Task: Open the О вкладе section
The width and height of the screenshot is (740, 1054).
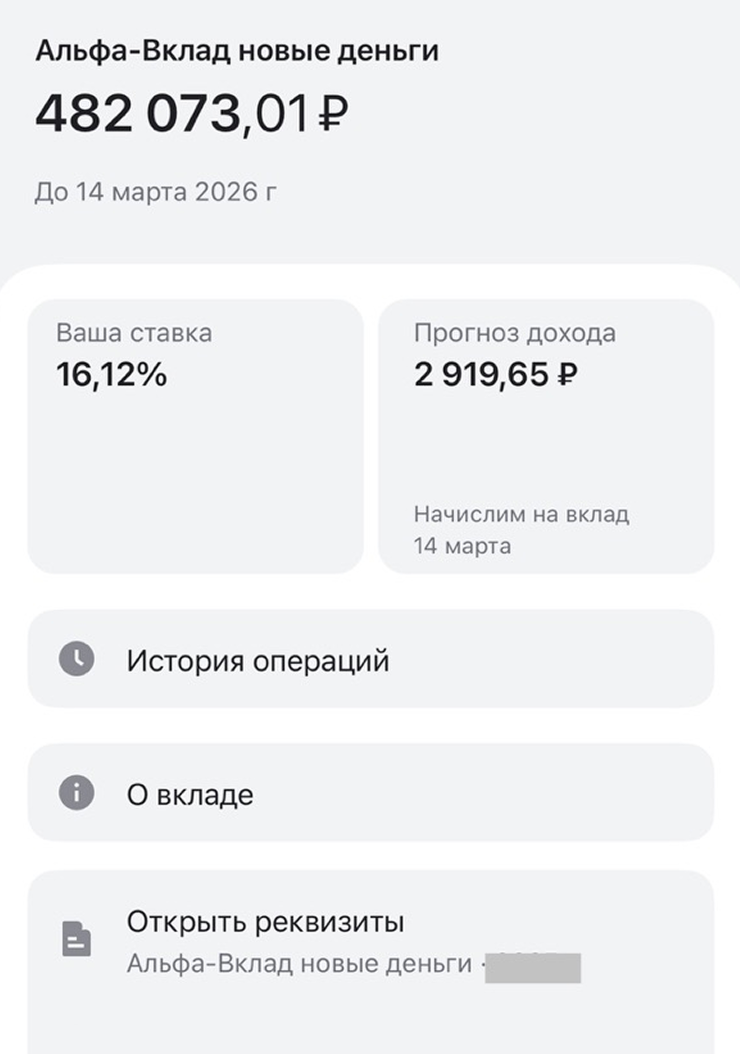Action: (189, 795)
